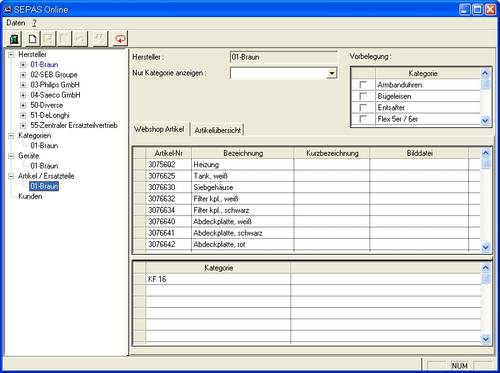
Task: Select the Kunden tree item
Action: point(30,196)
